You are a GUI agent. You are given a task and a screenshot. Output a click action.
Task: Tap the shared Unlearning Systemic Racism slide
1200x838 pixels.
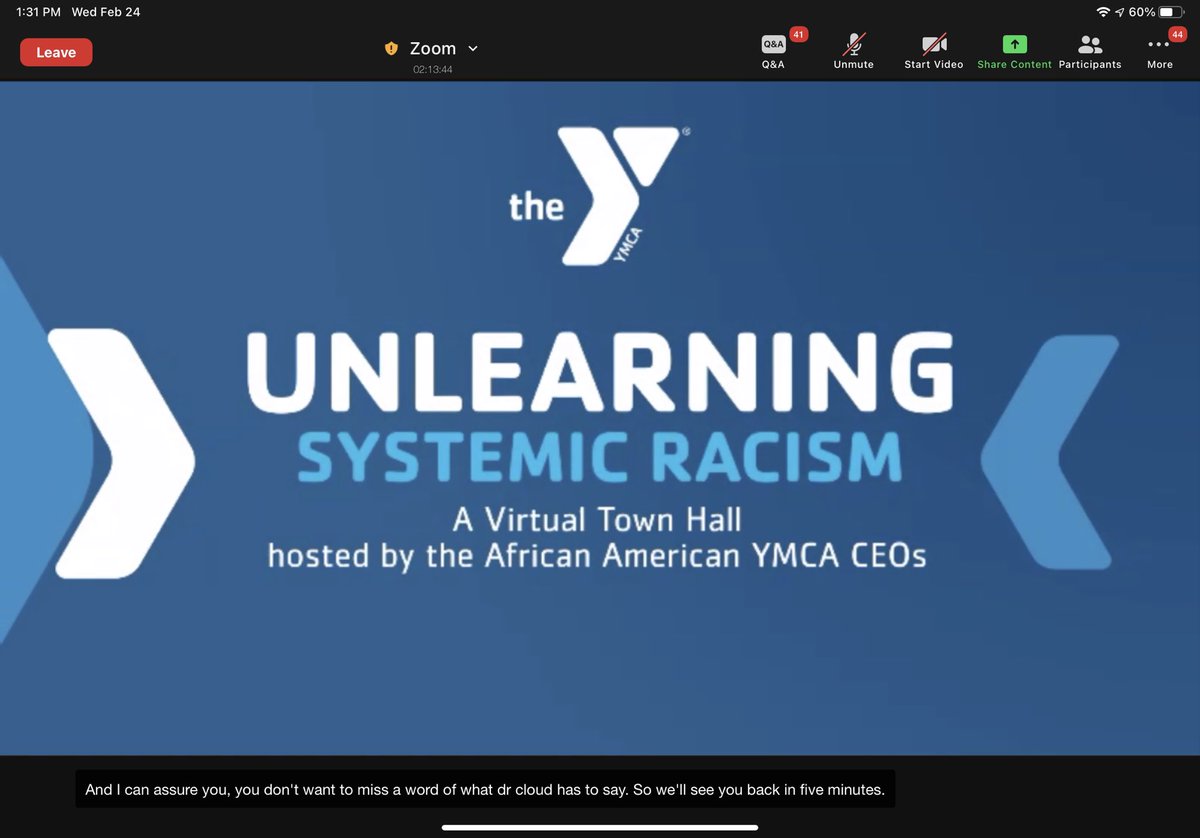tap(600, 418)
